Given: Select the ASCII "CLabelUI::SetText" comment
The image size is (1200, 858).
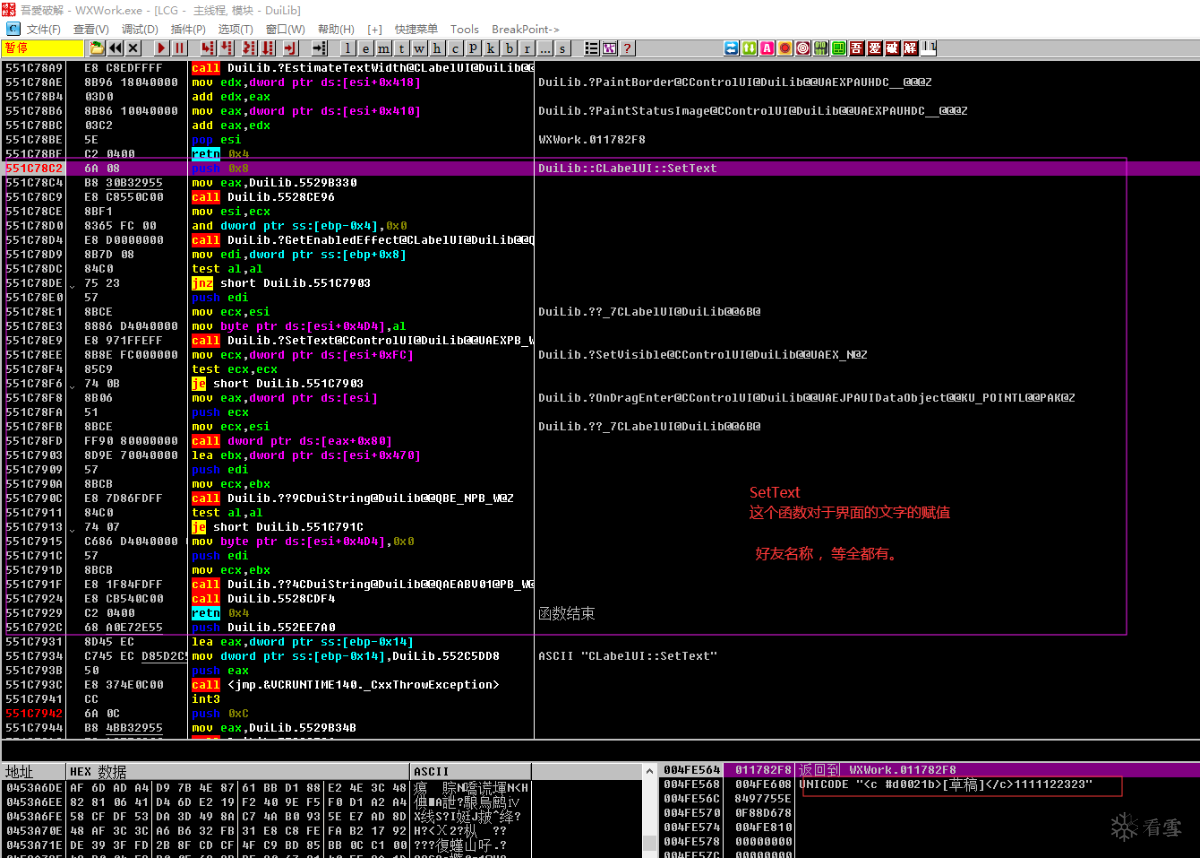Looking at the screenshot, I should click(628, 656).
